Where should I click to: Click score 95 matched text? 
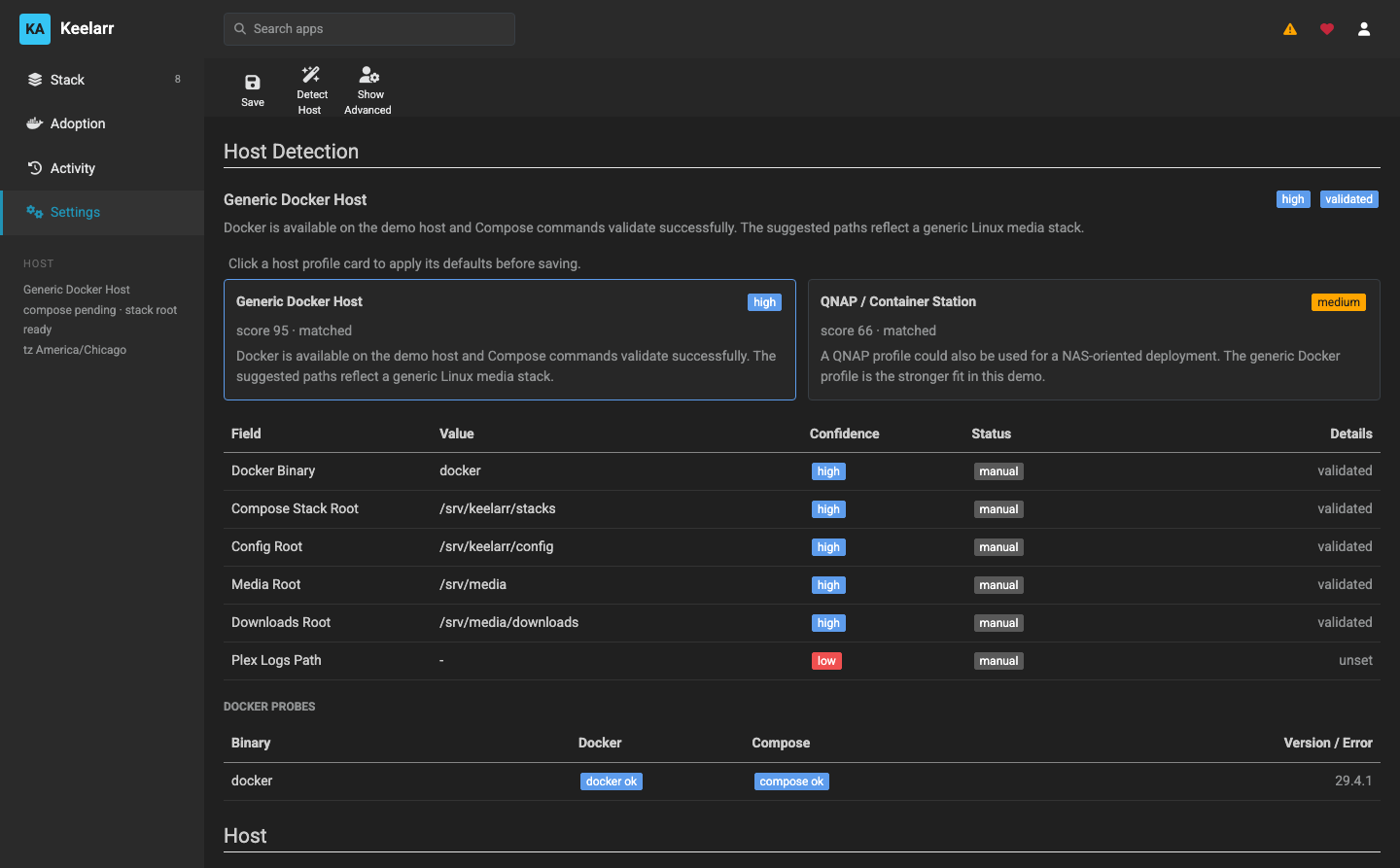coord(294,330)
